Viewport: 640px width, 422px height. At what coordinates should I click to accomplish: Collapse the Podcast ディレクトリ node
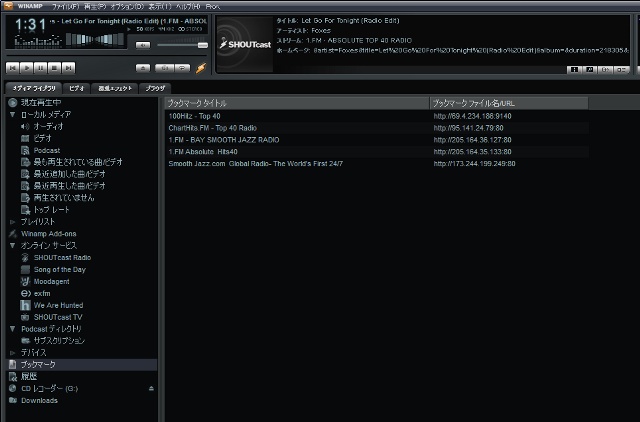tap(12, 329)
